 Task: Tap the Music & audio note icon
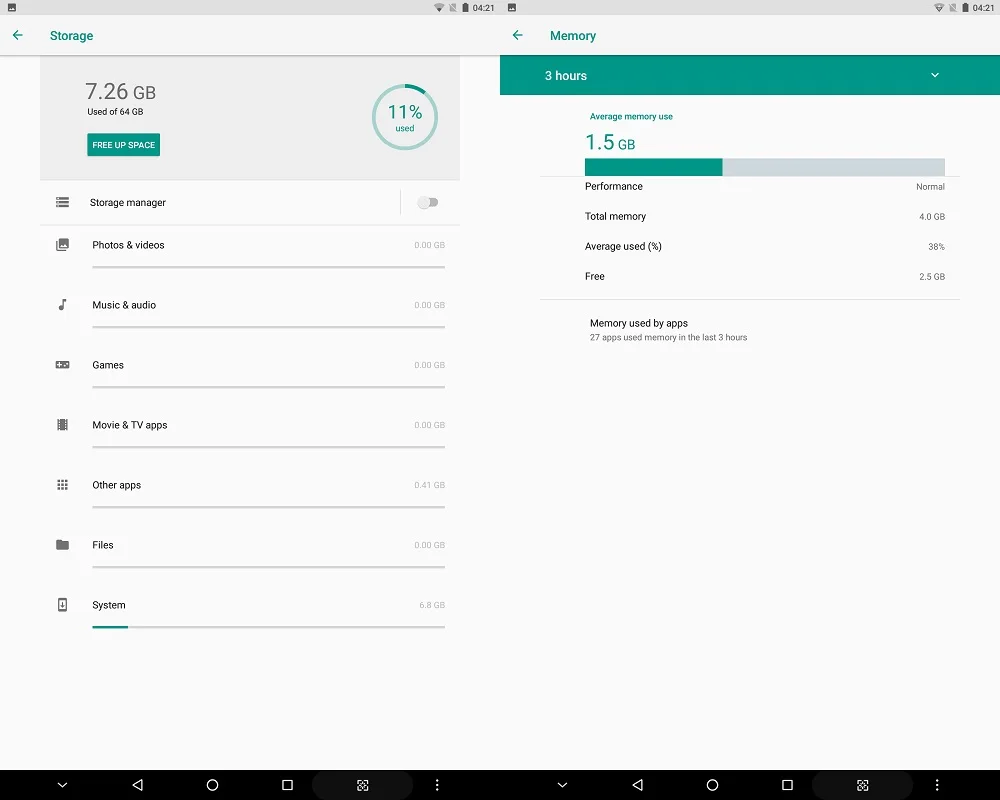tap(62, 305)
